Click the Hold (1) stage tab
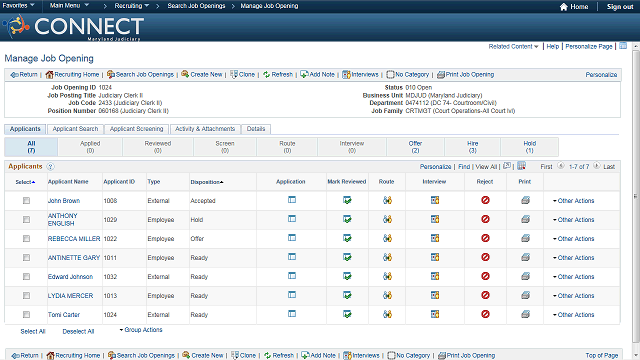 click(x=529, y=147)
